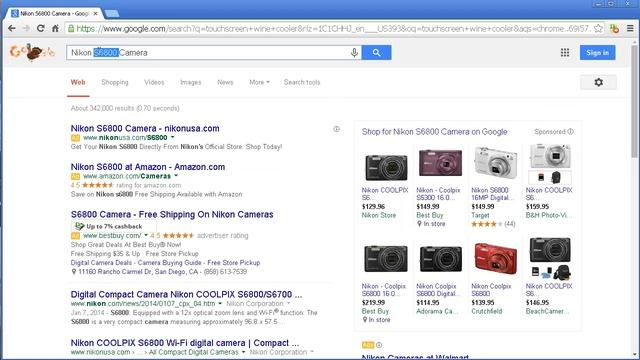
Task: Open S6800 Camera Free Shipping Best Buy result
Action: click(x=172, y=214)
